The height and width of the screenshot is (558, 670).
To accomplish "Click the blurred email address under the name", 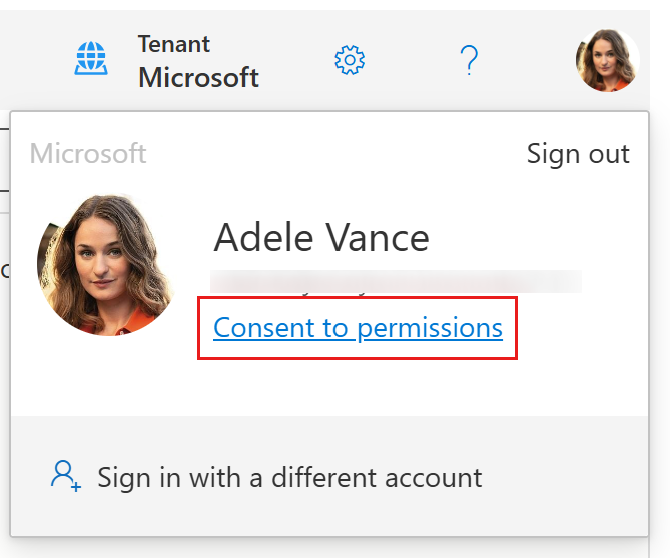I will click(396, 282).
